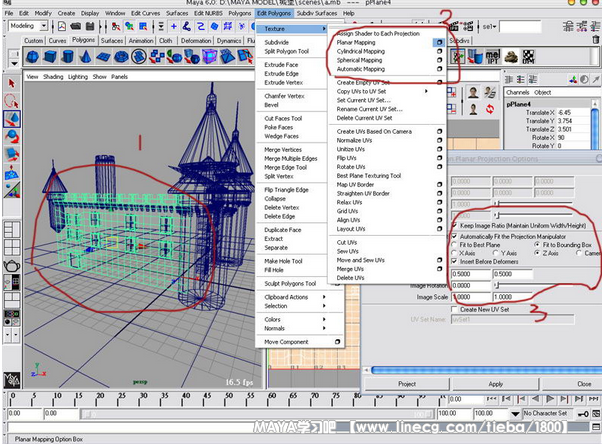This screenshot has width=605, height=444.
Task: Choose Extrude Face menu item
Action: (281, 64)
